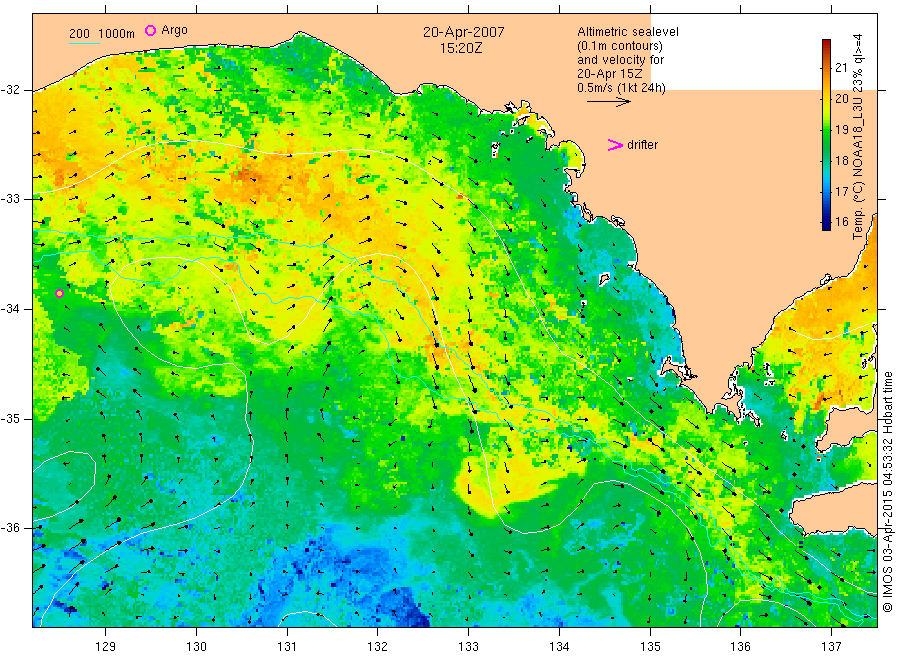Click the 'Argo' legend label
The height and width of the screenshot is (660, 900).
pyautogui.click(x=174, y=30)
